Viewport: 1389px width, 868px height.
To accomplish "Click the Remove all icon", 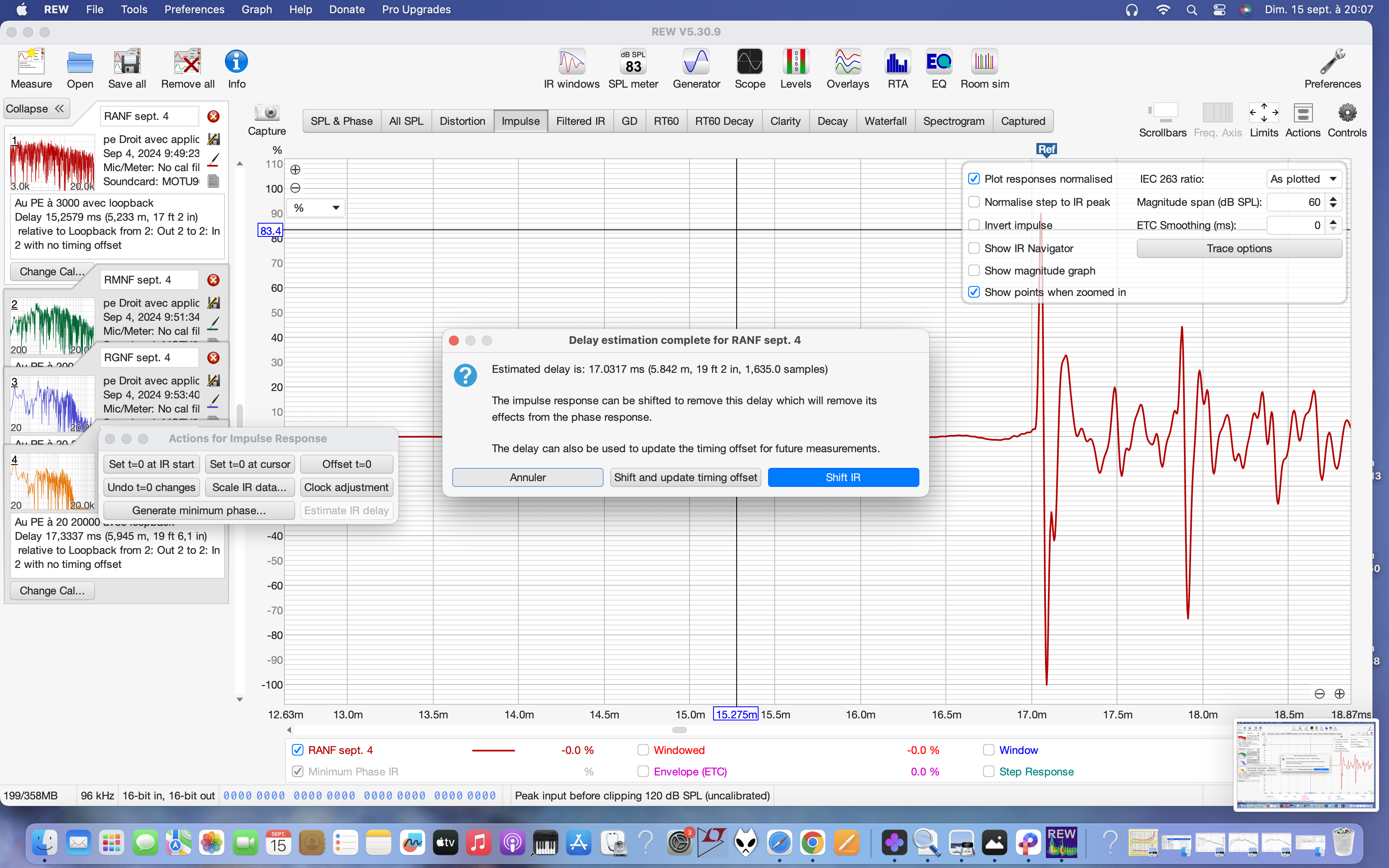I will point(188,68).
